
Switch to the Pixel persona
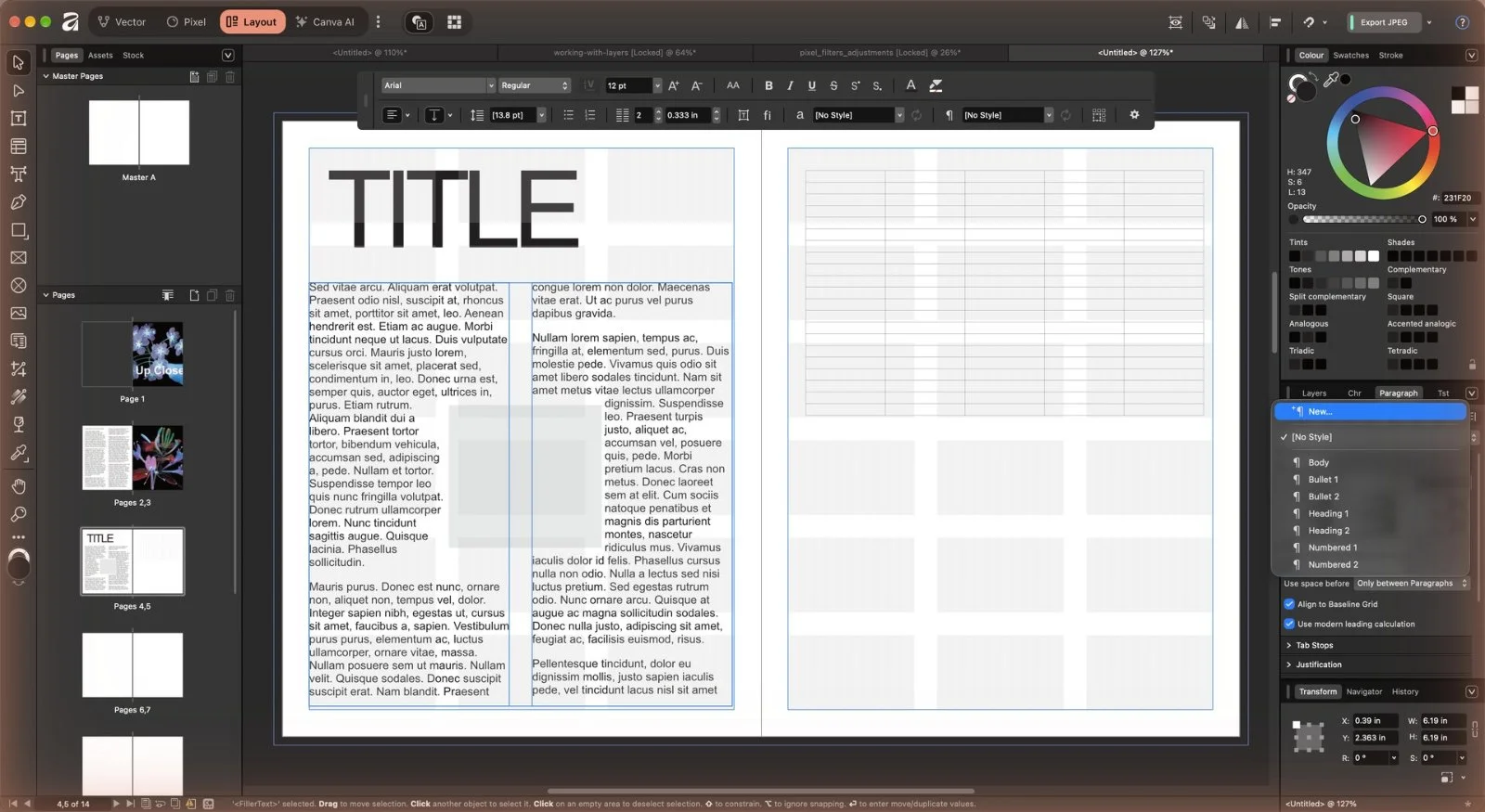[x=186, y=21]
